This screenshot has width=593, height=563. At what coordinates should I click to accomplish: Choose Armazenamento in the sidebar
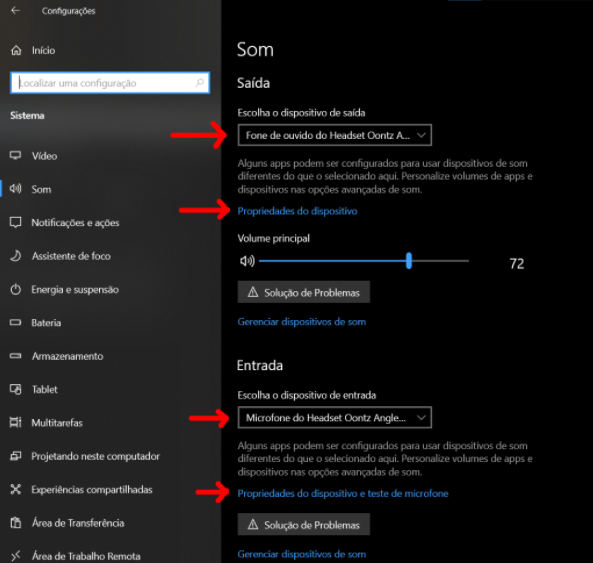tap(67, 356)
